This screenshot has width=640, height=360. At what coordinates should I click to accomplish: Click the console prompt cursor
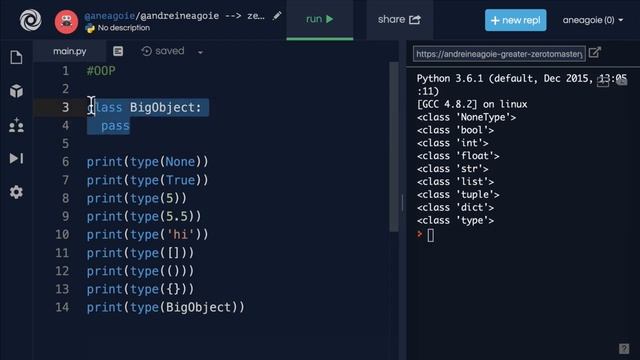pos(431,235)
